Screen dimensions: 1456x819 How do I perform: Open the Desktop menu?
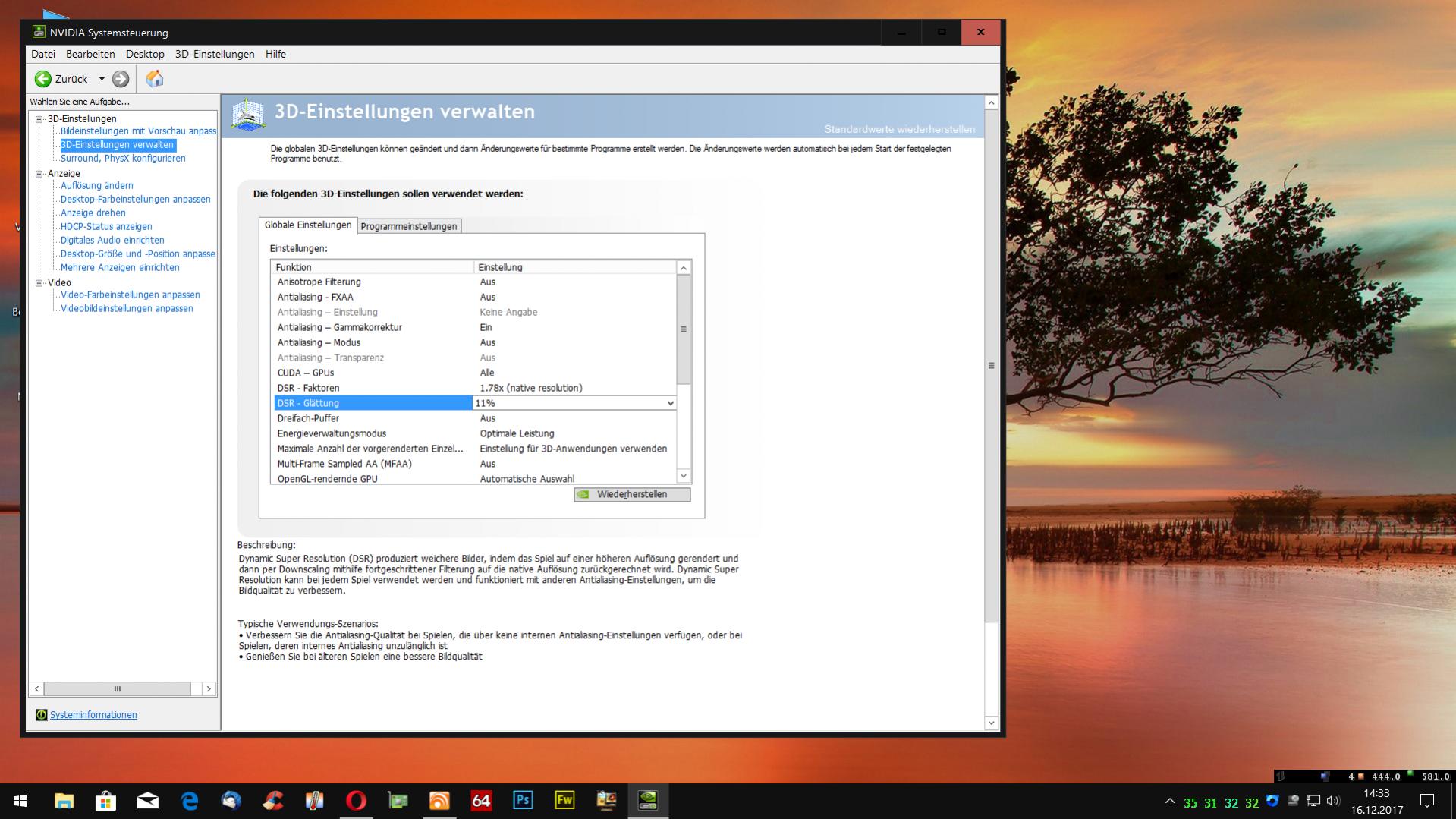[x=145, y=54]
